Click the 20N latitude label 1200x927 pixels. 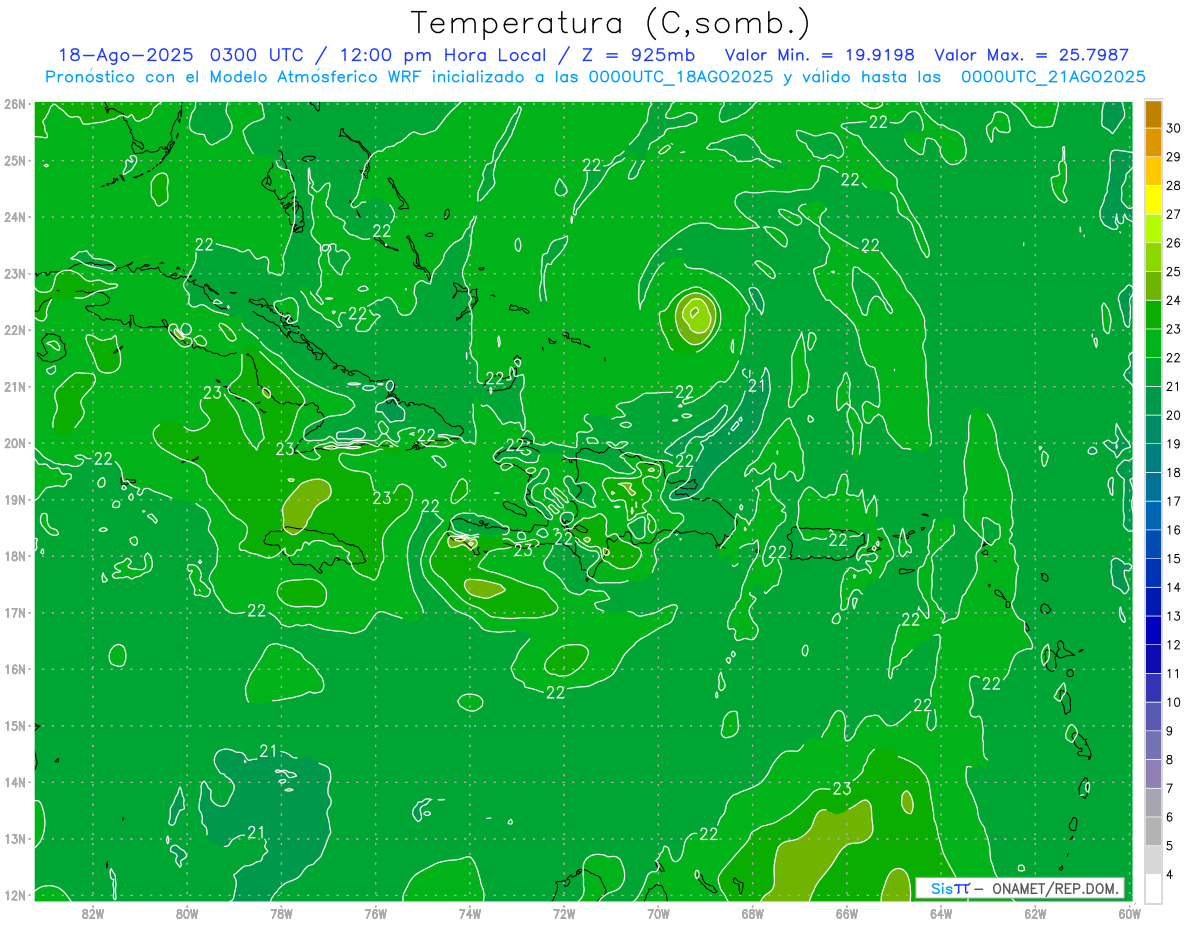point(15,443)
